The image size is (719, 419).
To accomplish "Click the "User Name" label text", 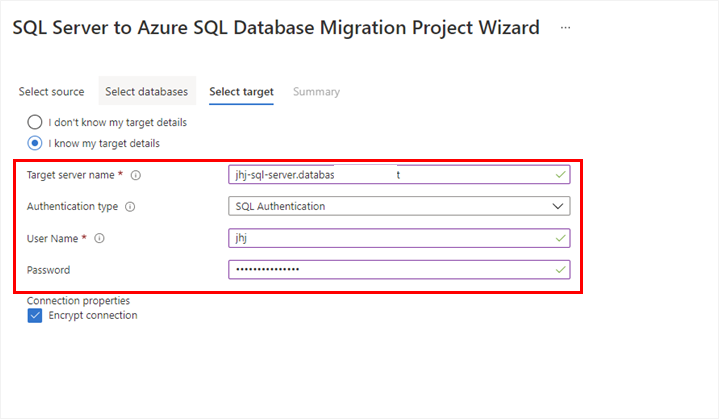I will [52, 238].
